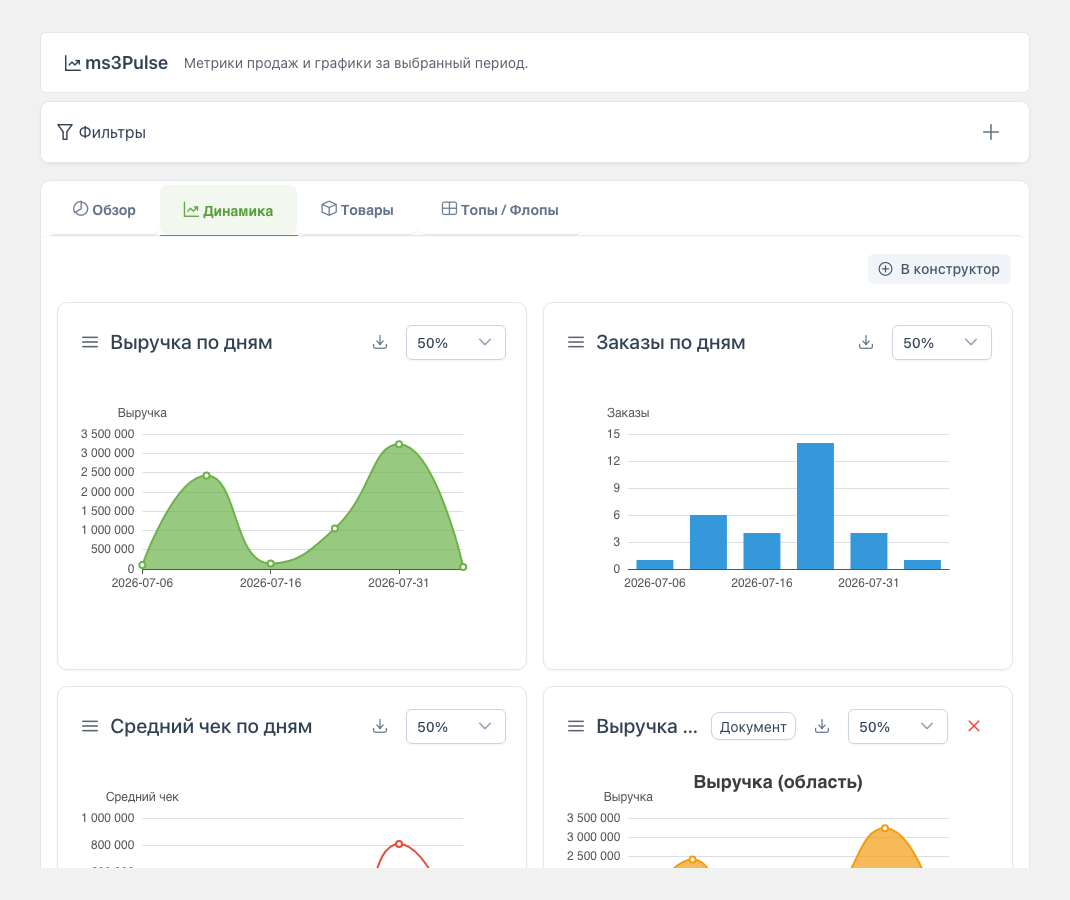Image resolution: width=1070 pixels, height=900 pixels.
Task: Grab the Выручка по дням drag handle
Action: (x=90, y=343)
